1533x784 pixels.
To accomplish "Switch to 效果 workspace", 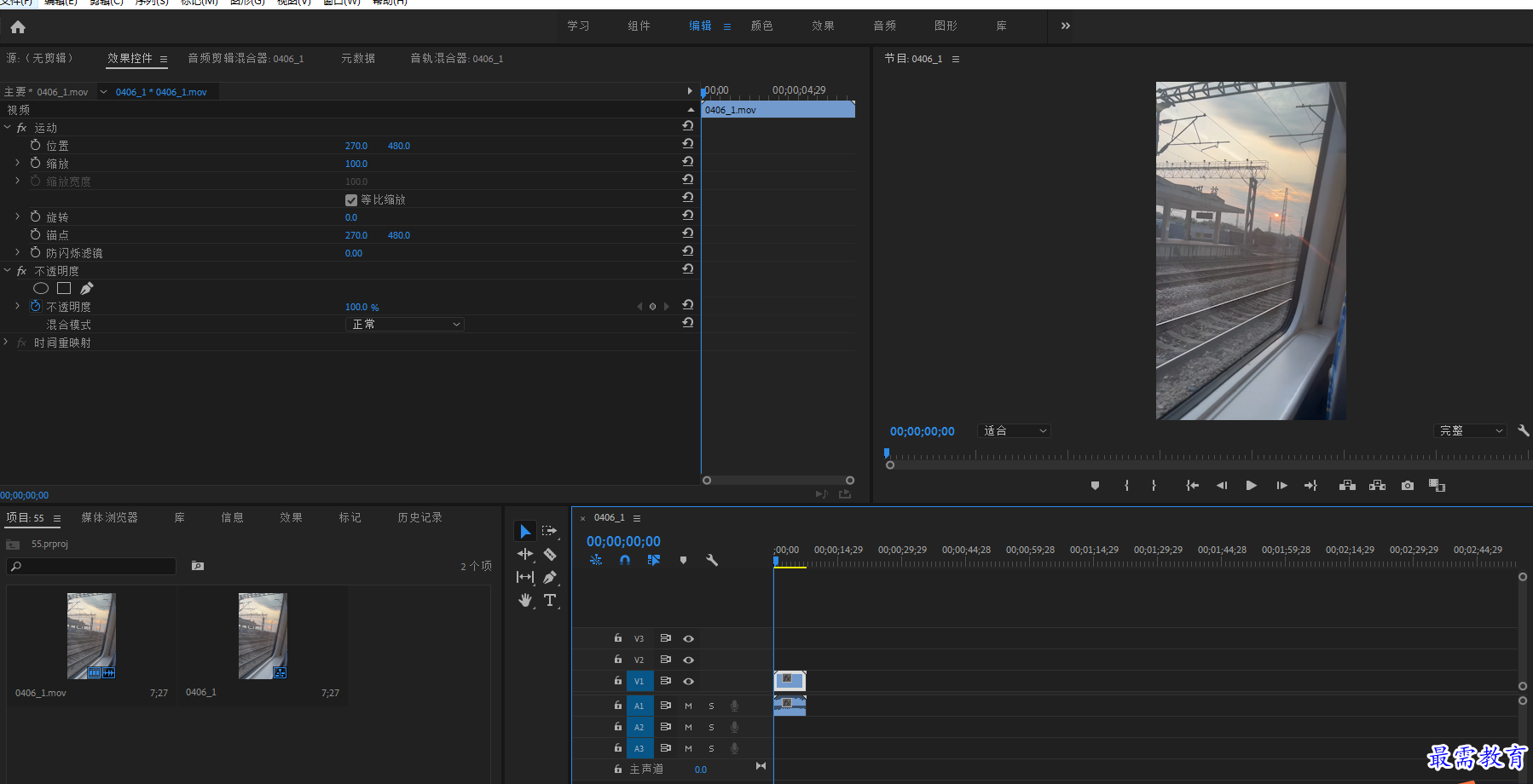I will click(x=824, y=26).
